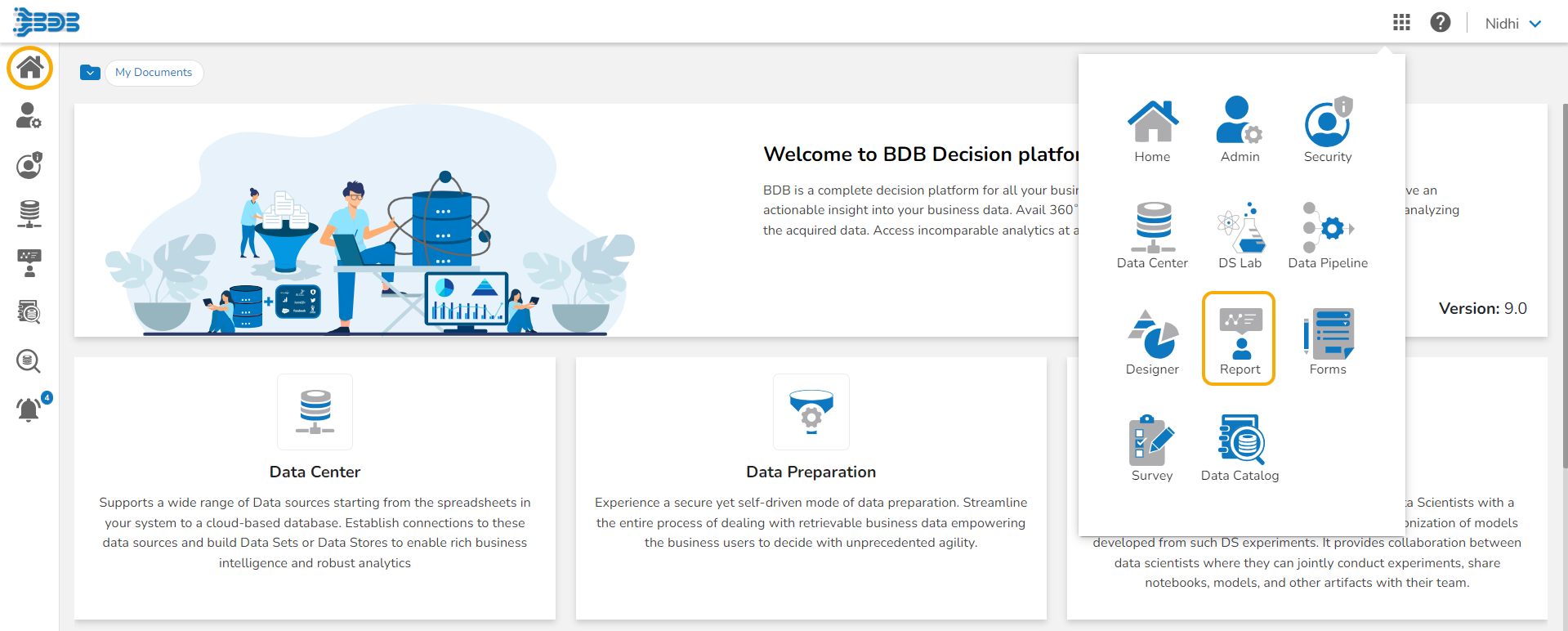Click the Data Preparation card title
Viewport: 1568px width, 631px height.
811,472
